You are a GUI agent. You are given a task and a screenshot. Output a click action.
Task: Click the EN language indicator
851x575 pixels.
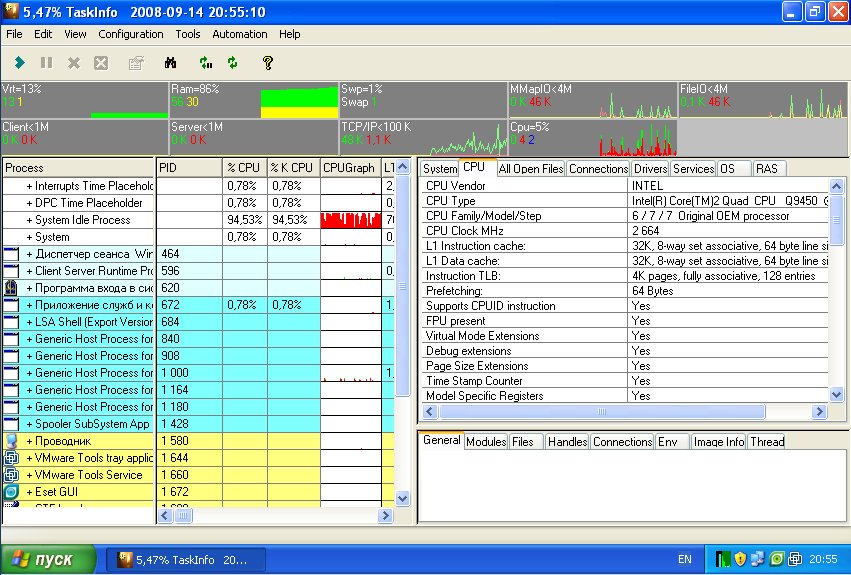(685, 559)
